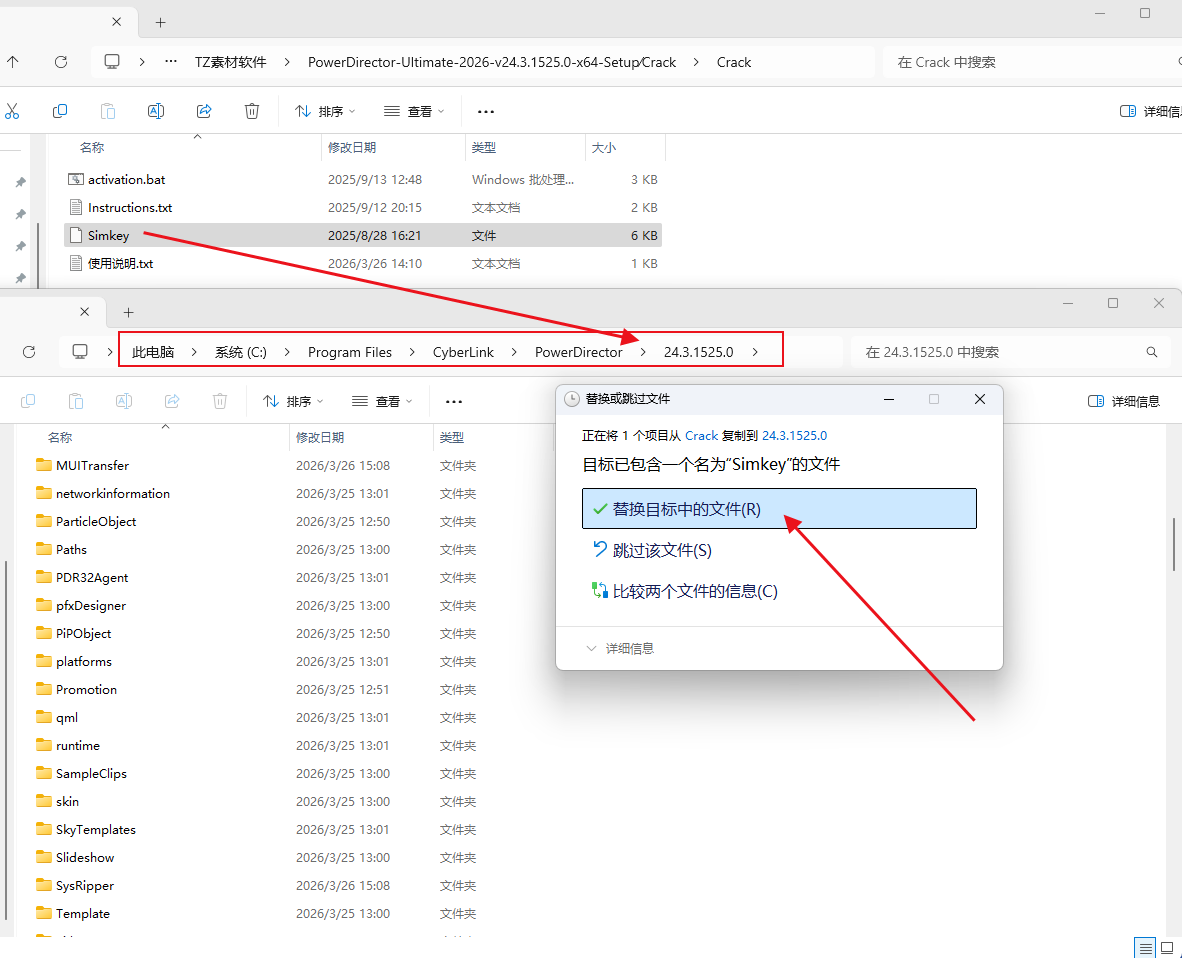
Task: Open 排序 sort menu in Crack window
Action: pyautogui.click(x=325, y=112)
